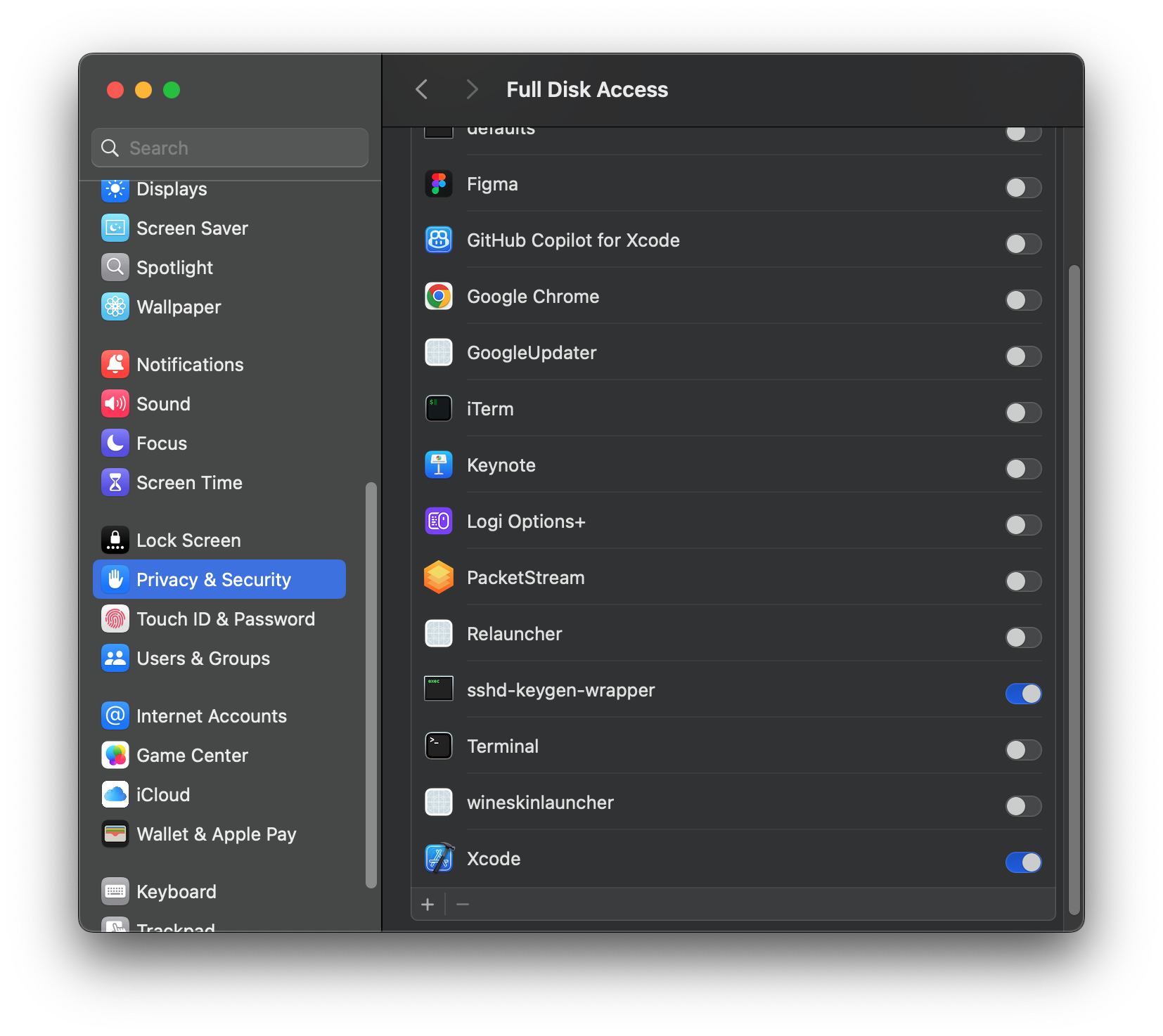
Task: Click the Sound speaker icon
Action: (115, 403)
